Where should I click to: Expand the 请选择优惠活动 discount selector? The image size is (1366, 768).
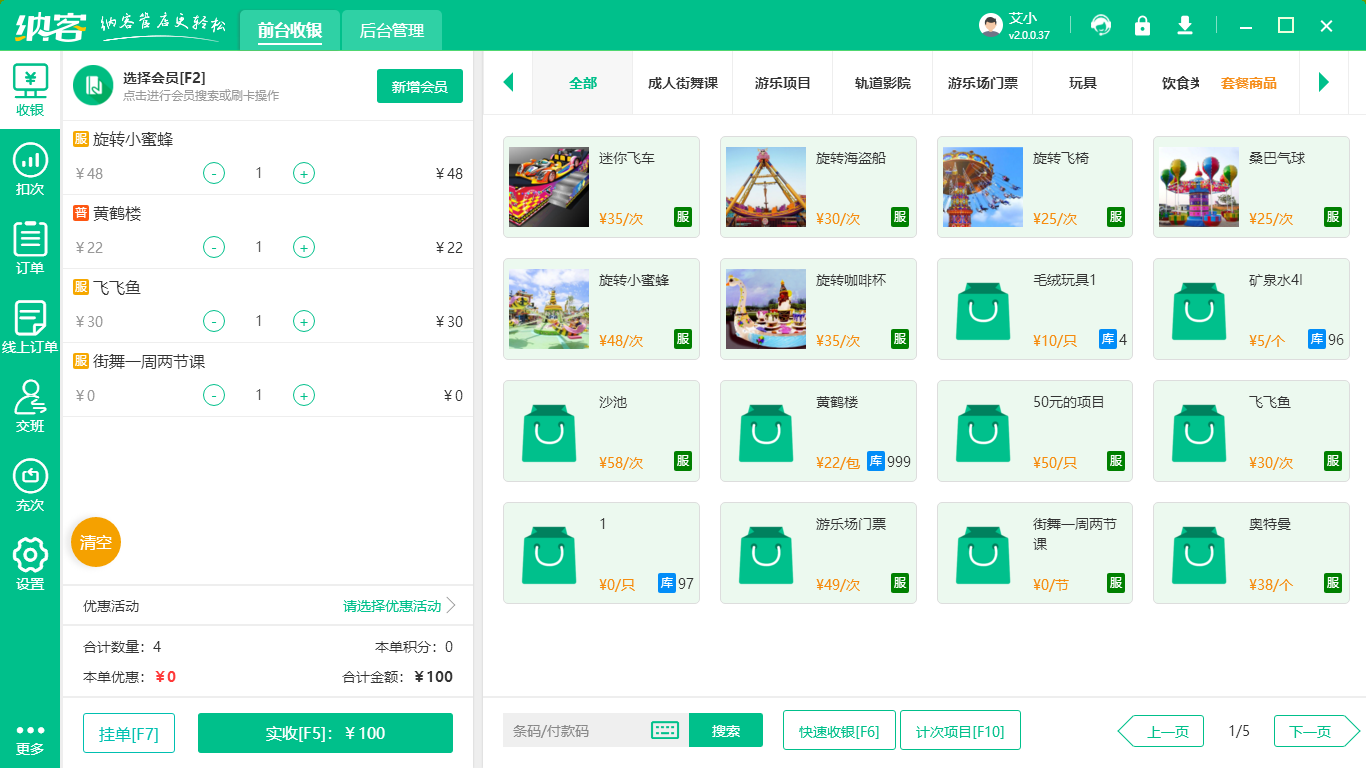pos(391,604)
